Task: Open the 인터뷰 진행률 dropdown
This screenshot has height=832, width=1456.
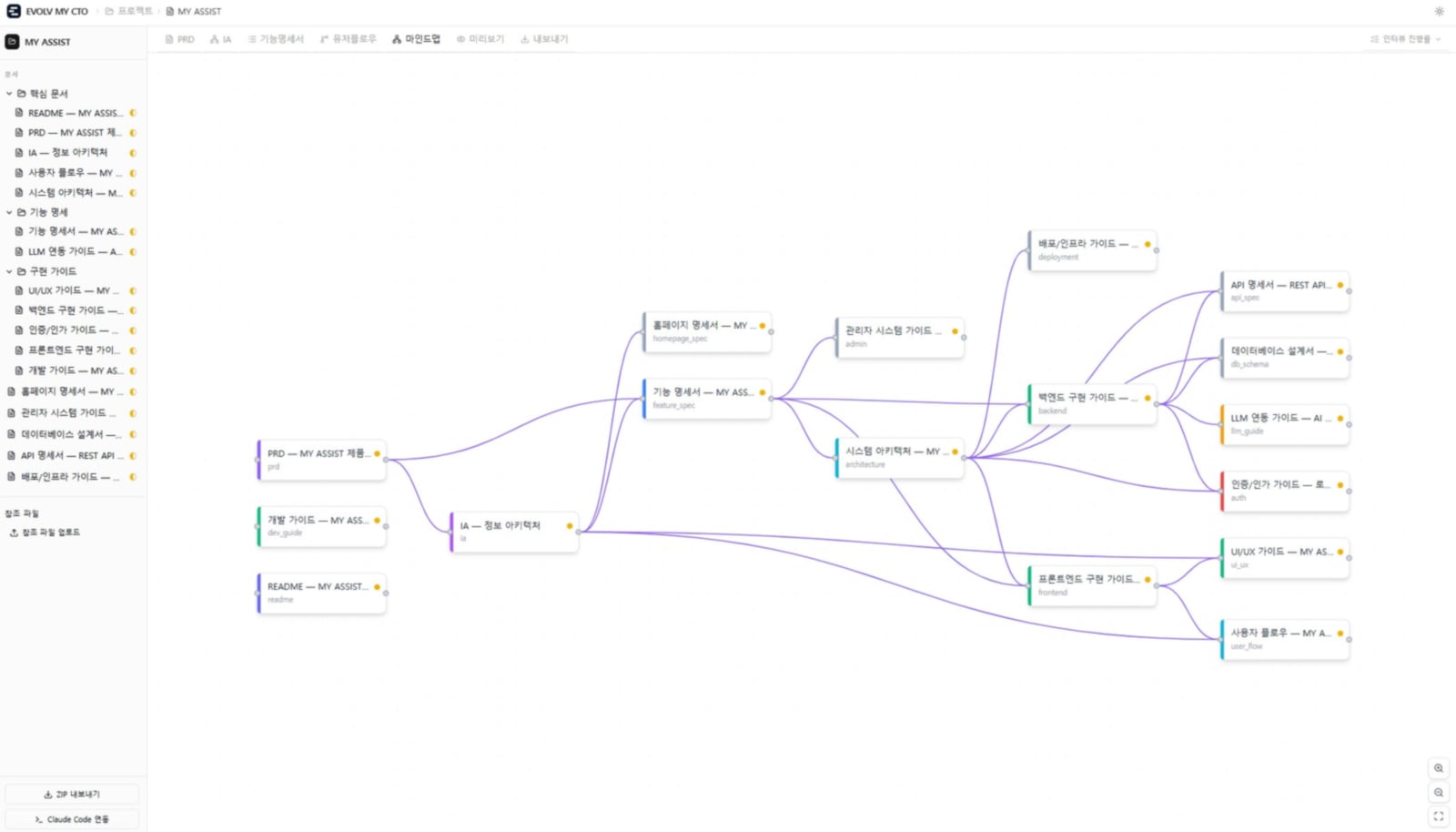Action: [1406, 39]
